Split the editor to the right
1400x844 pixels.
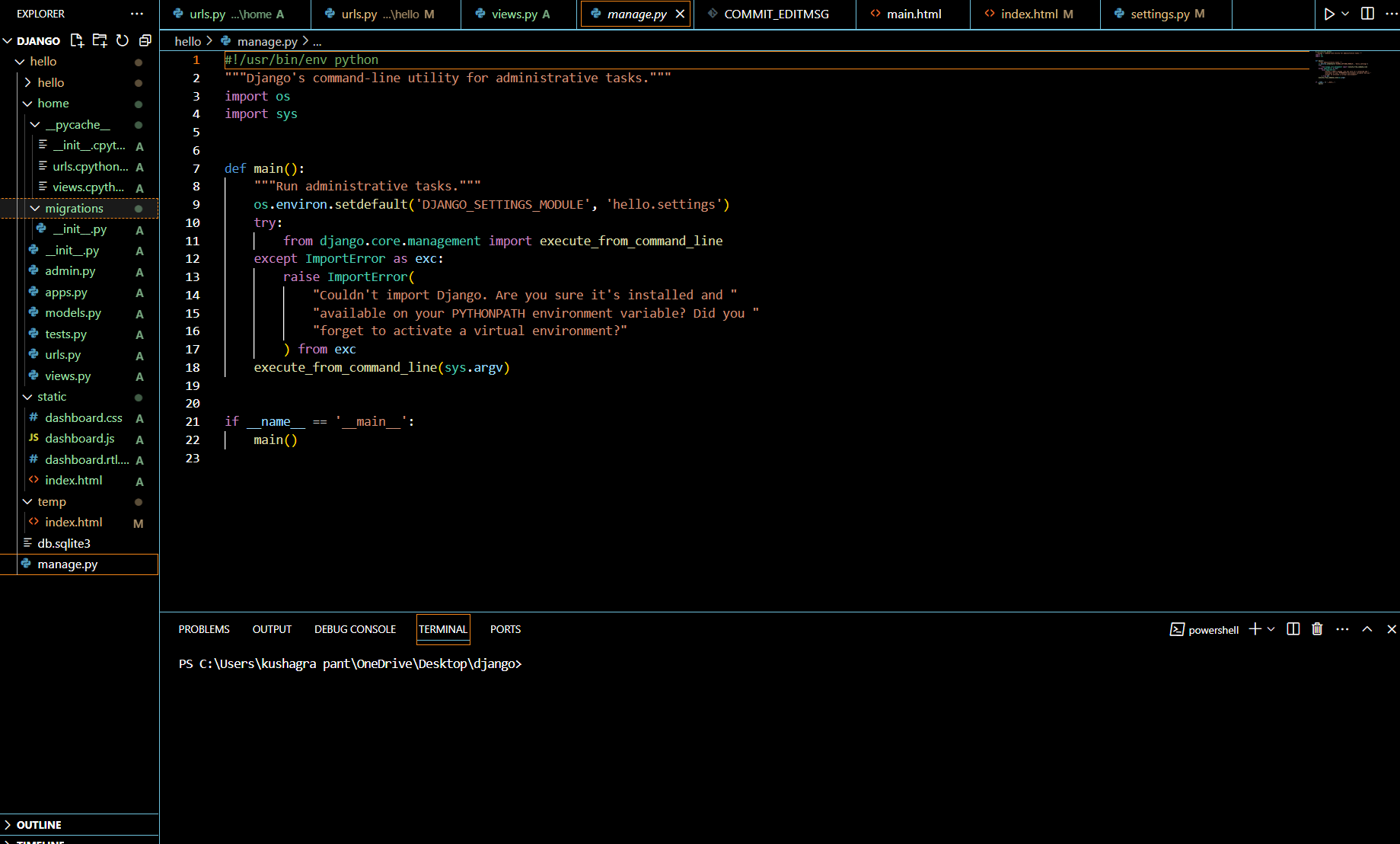coord(1367,14)
